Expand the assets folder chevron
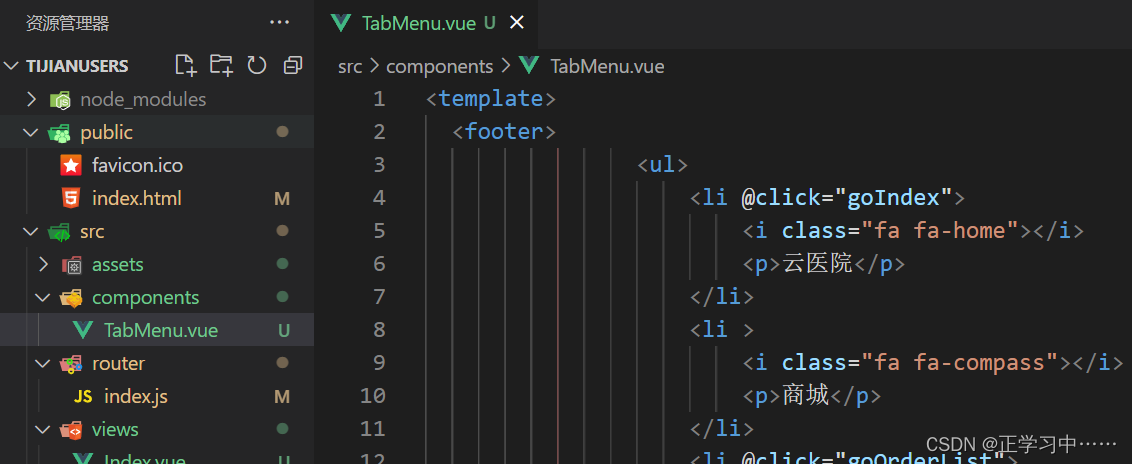This screenshot has height=464, width=1132. (x=43, y=265)
